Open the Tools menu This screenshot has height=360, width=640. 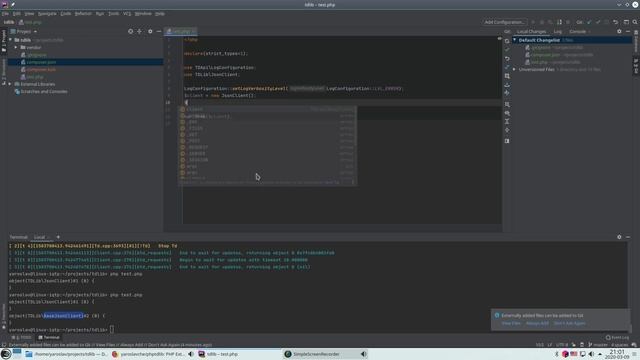[113, 13]
